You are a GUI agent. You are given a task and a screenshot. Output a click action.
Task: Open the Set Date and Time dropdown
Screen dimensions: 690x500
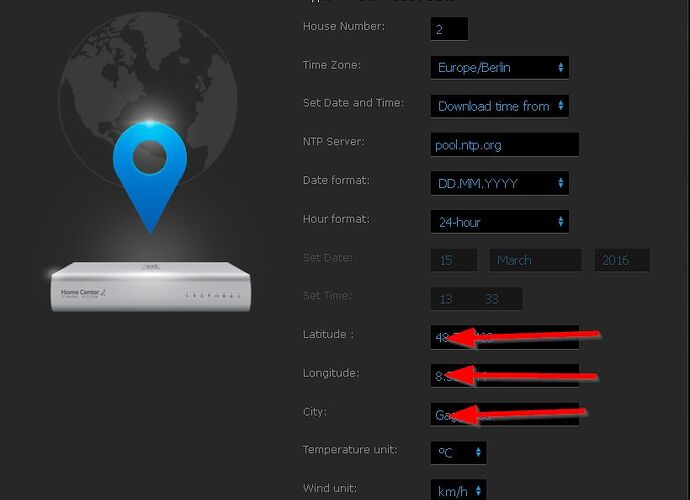click(499, 106)
